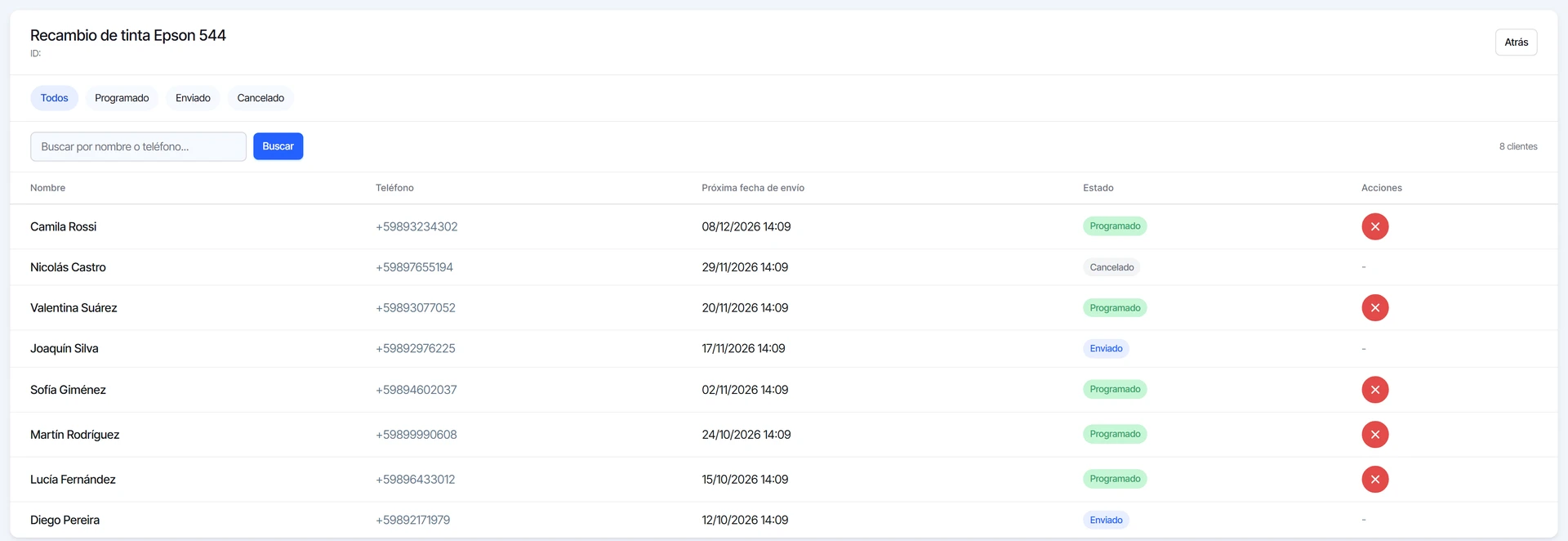This screenshot has height=541, width=1568.
Task: Click the Próxima fecha de envío header
Action: [753, 188]
